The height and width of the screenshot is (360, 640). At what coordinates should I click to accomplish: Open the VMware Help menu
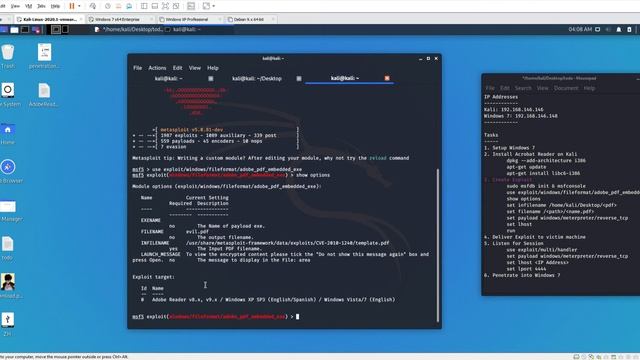(x=55, y=6)
